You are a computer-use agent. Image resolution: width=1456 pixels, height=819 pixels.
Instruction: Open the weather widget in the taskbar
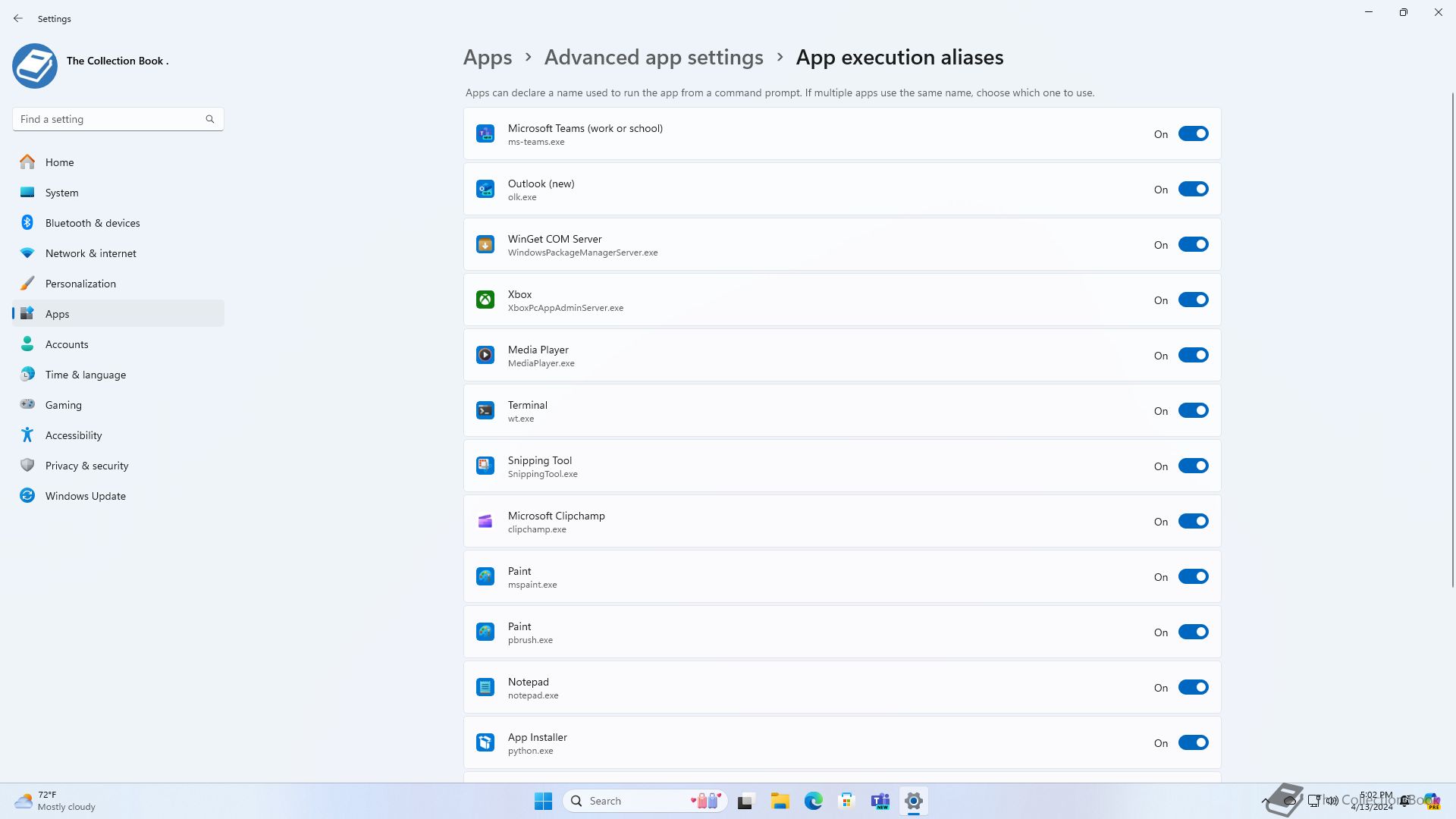click(55, 801)
